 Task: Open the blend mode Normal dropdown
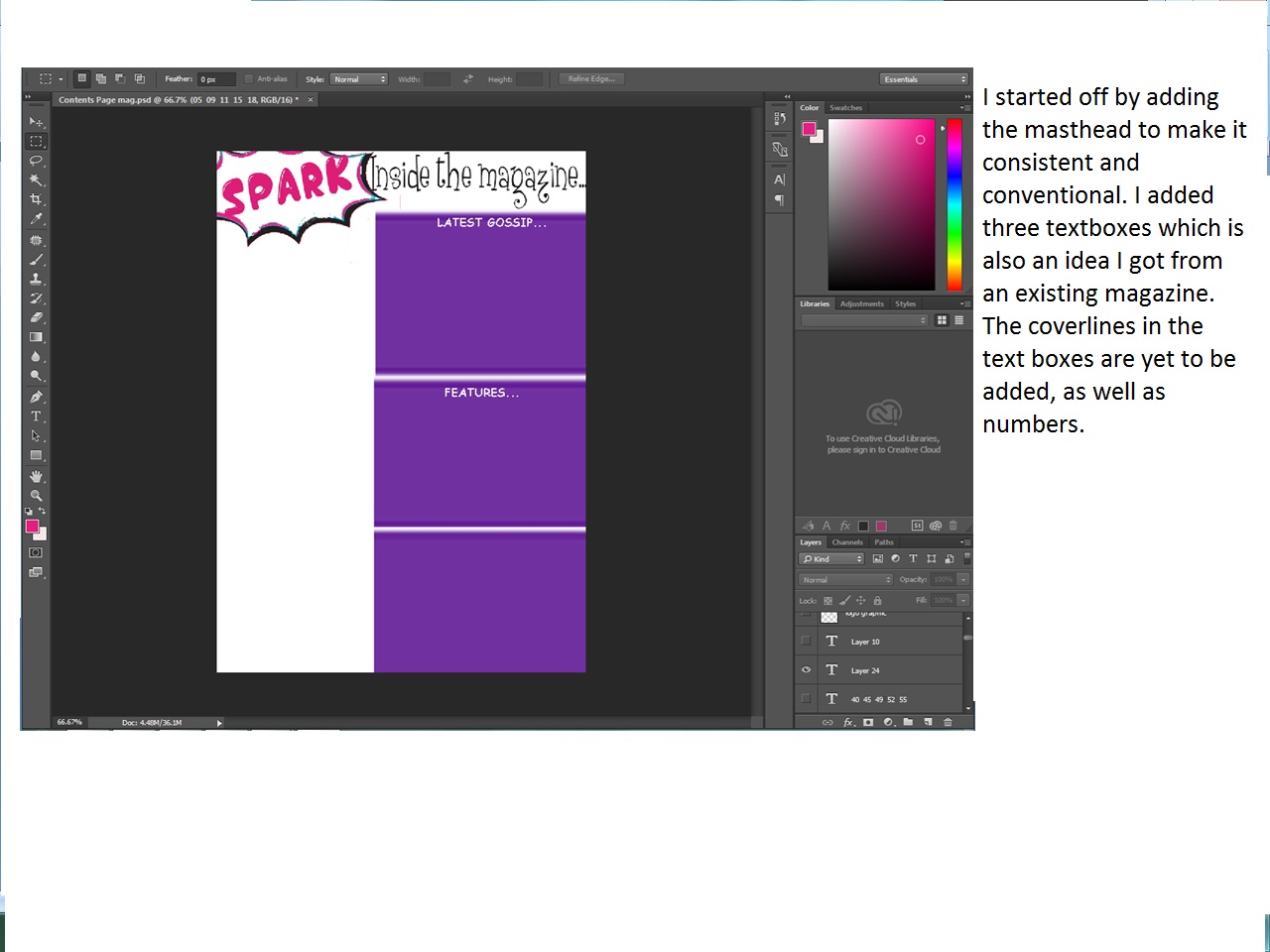tap(846, 580)
